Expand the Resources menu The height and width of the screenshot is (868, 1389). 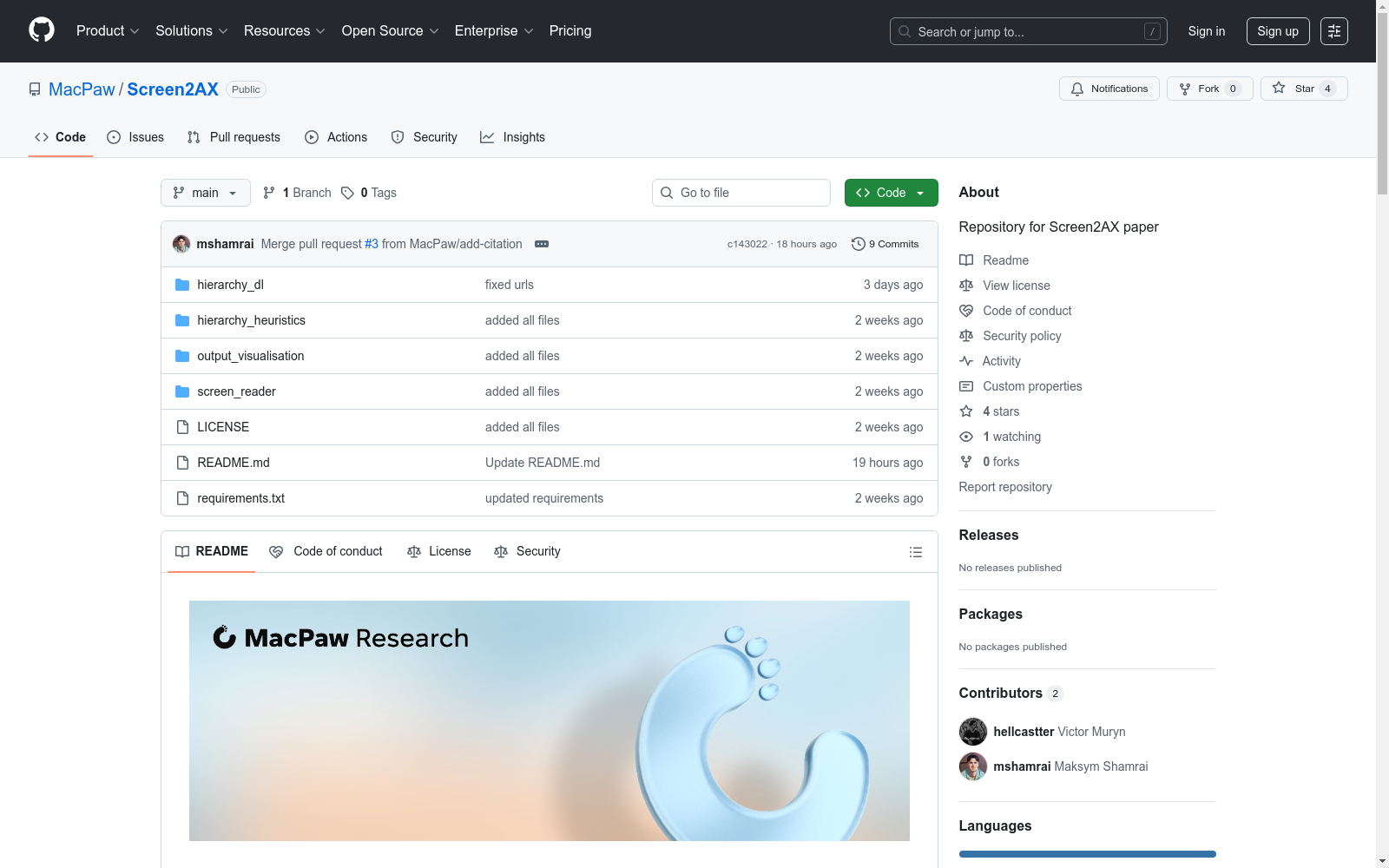(x=285, y=31)
